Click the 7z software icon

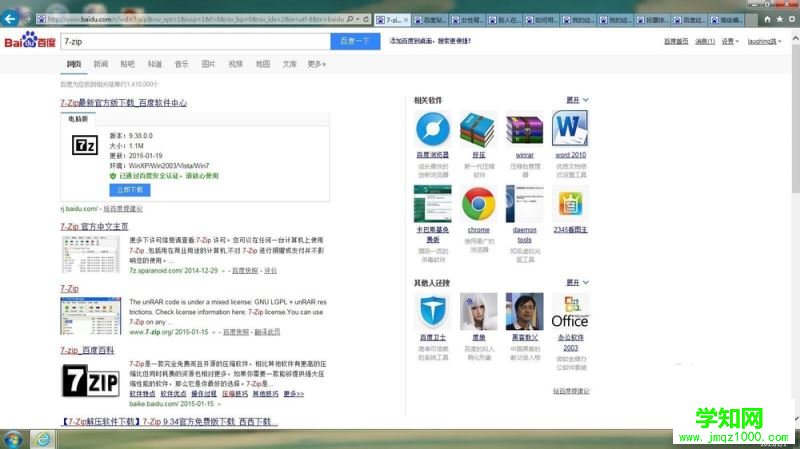coord(85,145)
